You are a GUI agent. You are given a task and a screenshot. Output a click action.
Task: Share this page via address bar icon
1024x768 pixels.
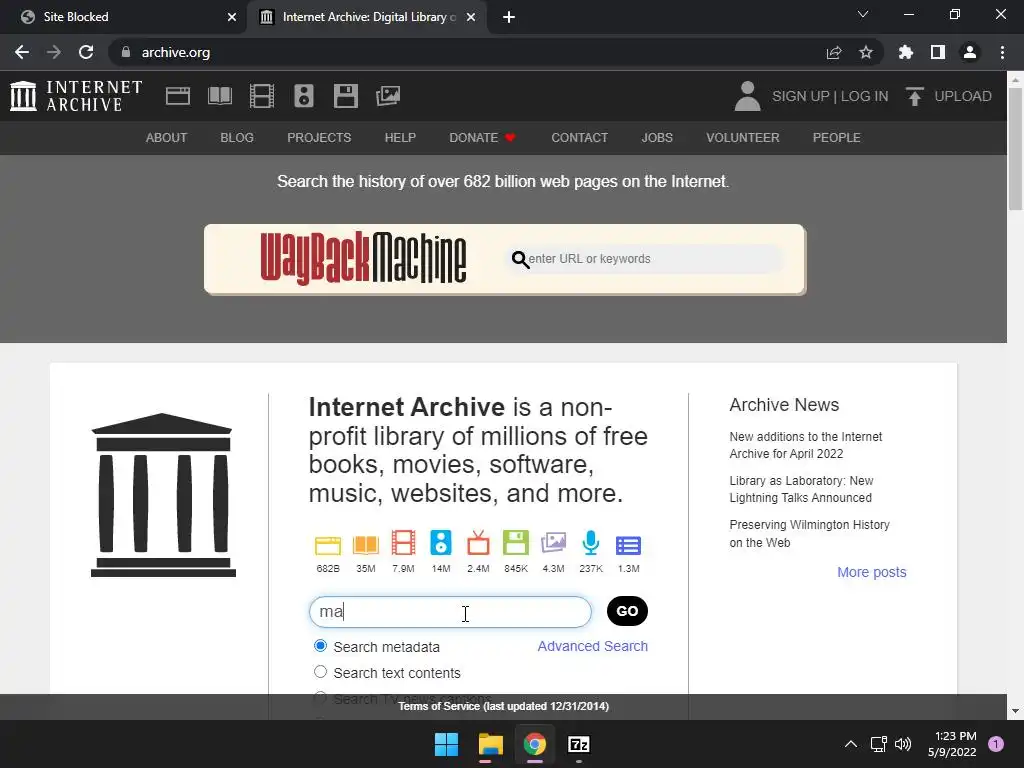click(834, 52)
